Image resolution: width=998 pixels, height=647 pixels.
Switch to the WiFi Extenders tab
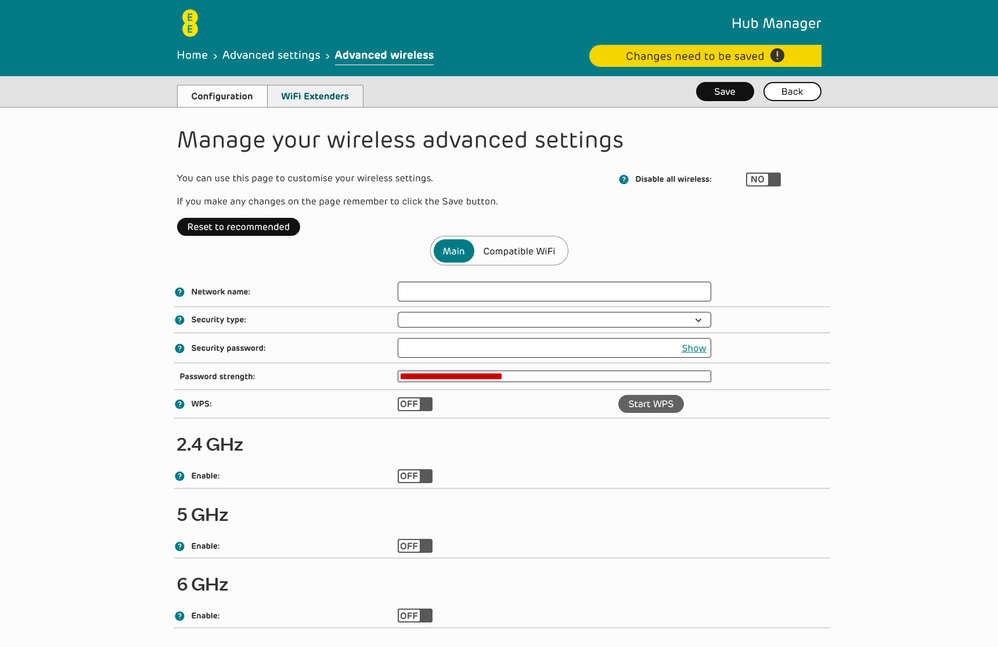315,96
